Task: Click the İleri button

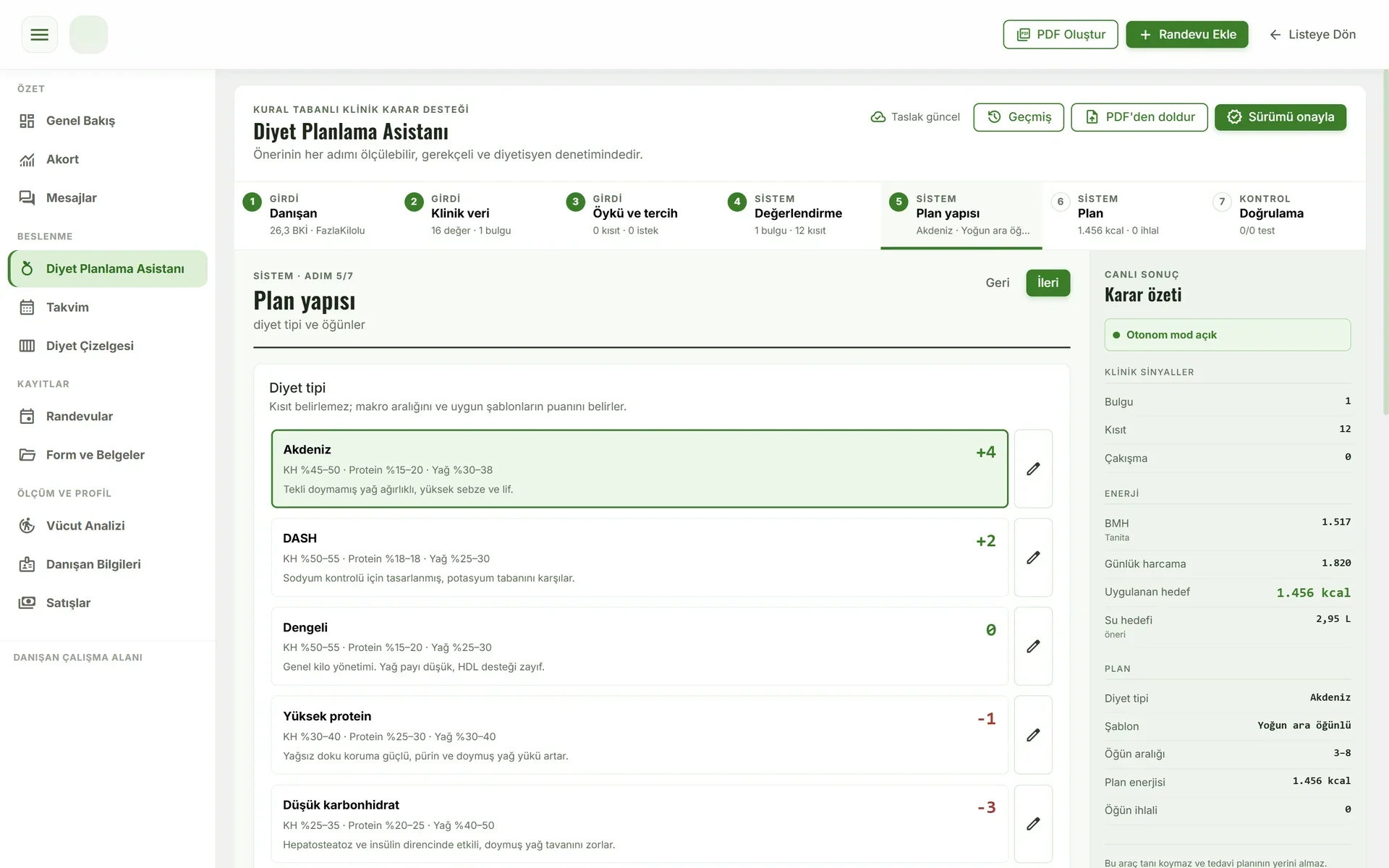Action: pos(1048,283)
